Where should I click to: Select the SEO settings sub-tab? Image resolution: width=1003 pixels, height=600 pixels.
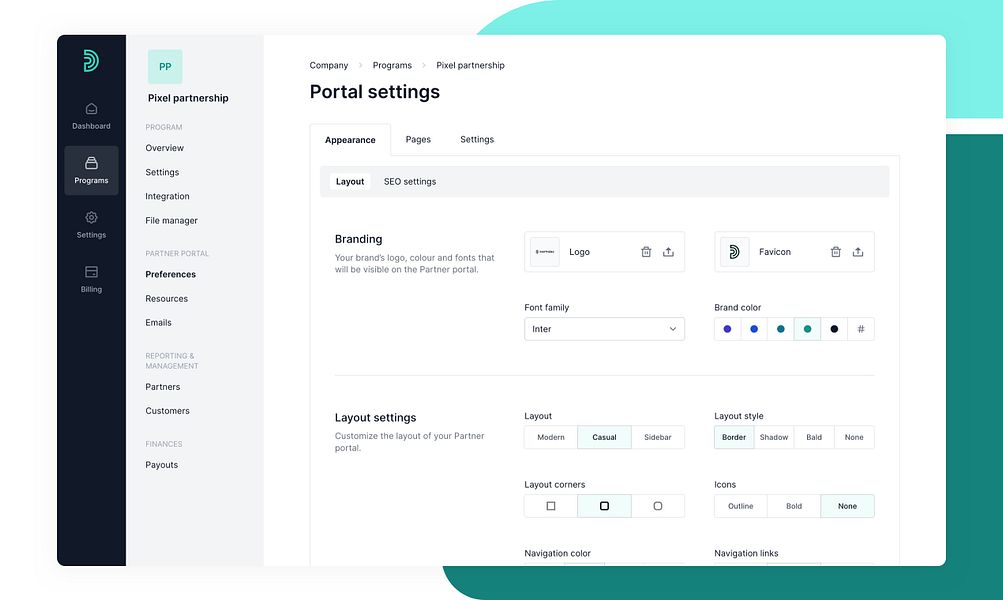[x=410, y=182]
